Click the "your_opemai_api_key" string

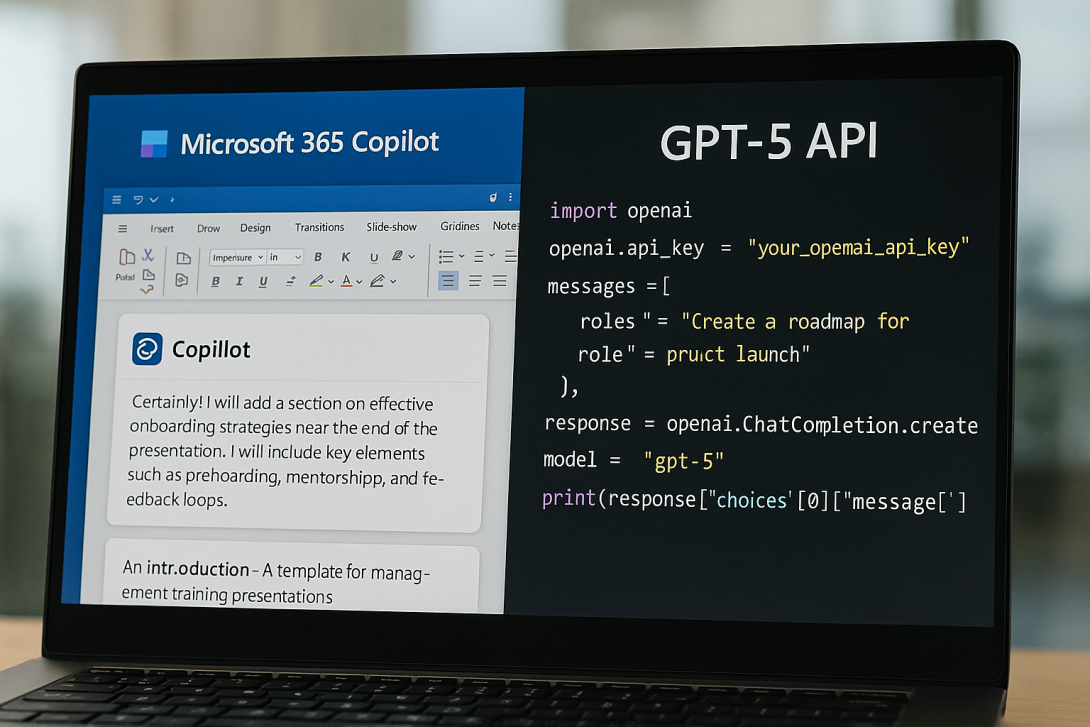(x=858, y=247)
